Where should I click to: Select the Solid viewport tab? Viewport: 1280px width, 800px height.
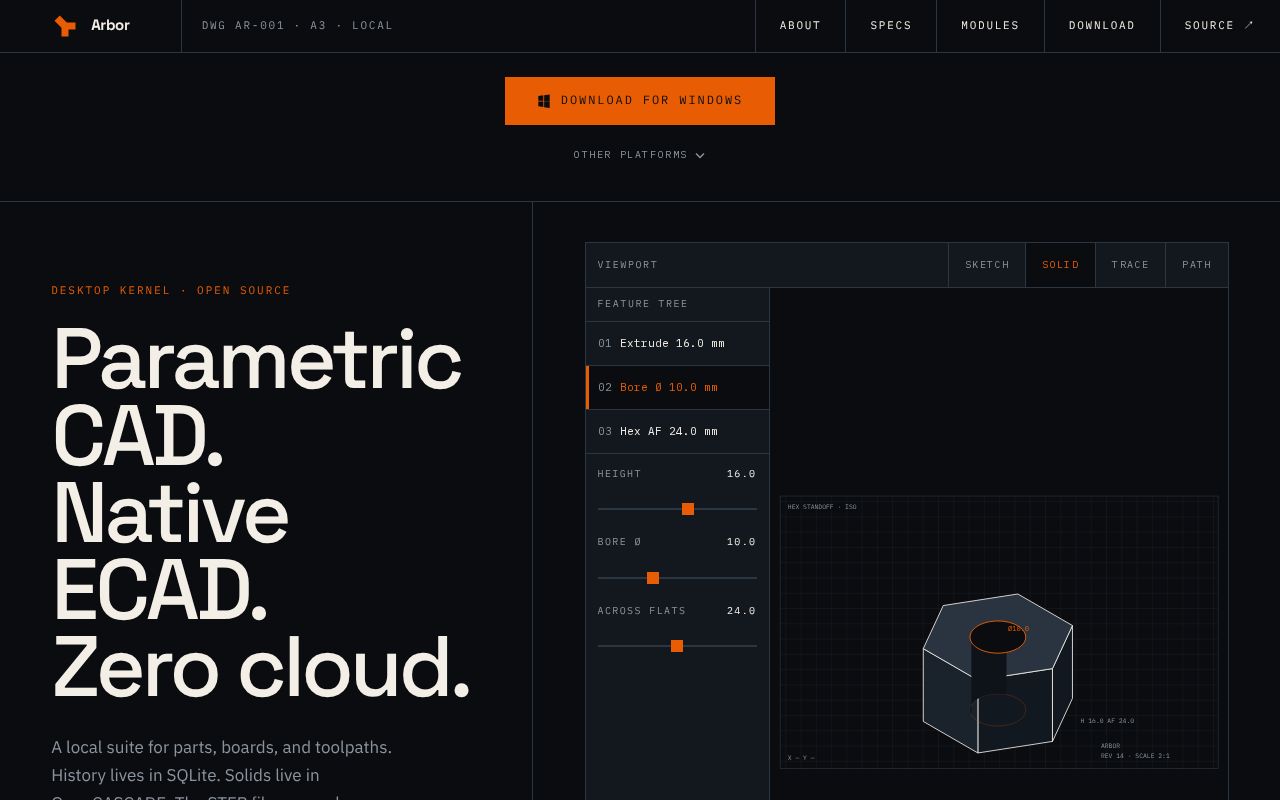pos(1061,265)
